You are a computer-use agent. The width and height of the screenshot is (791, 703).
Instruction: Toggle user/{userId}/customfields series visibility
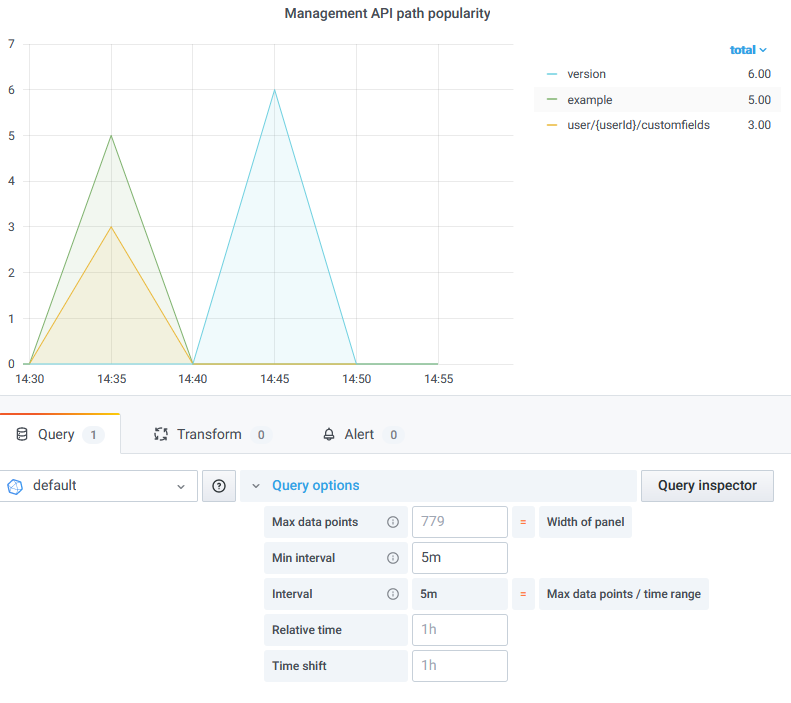coord(638,125)
